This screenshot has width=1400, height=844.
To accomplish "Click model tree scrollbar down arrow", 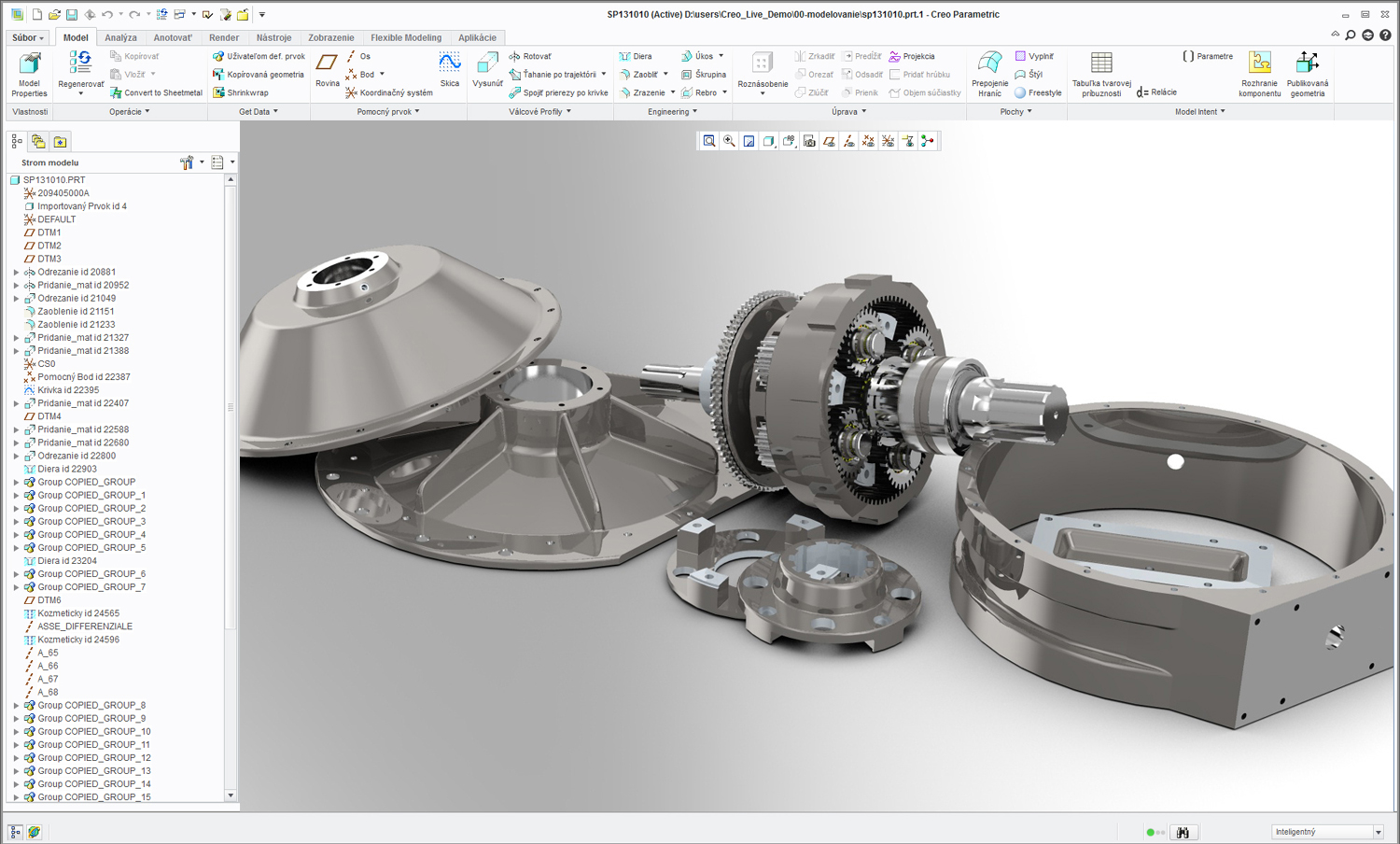I will coord(231,795).
